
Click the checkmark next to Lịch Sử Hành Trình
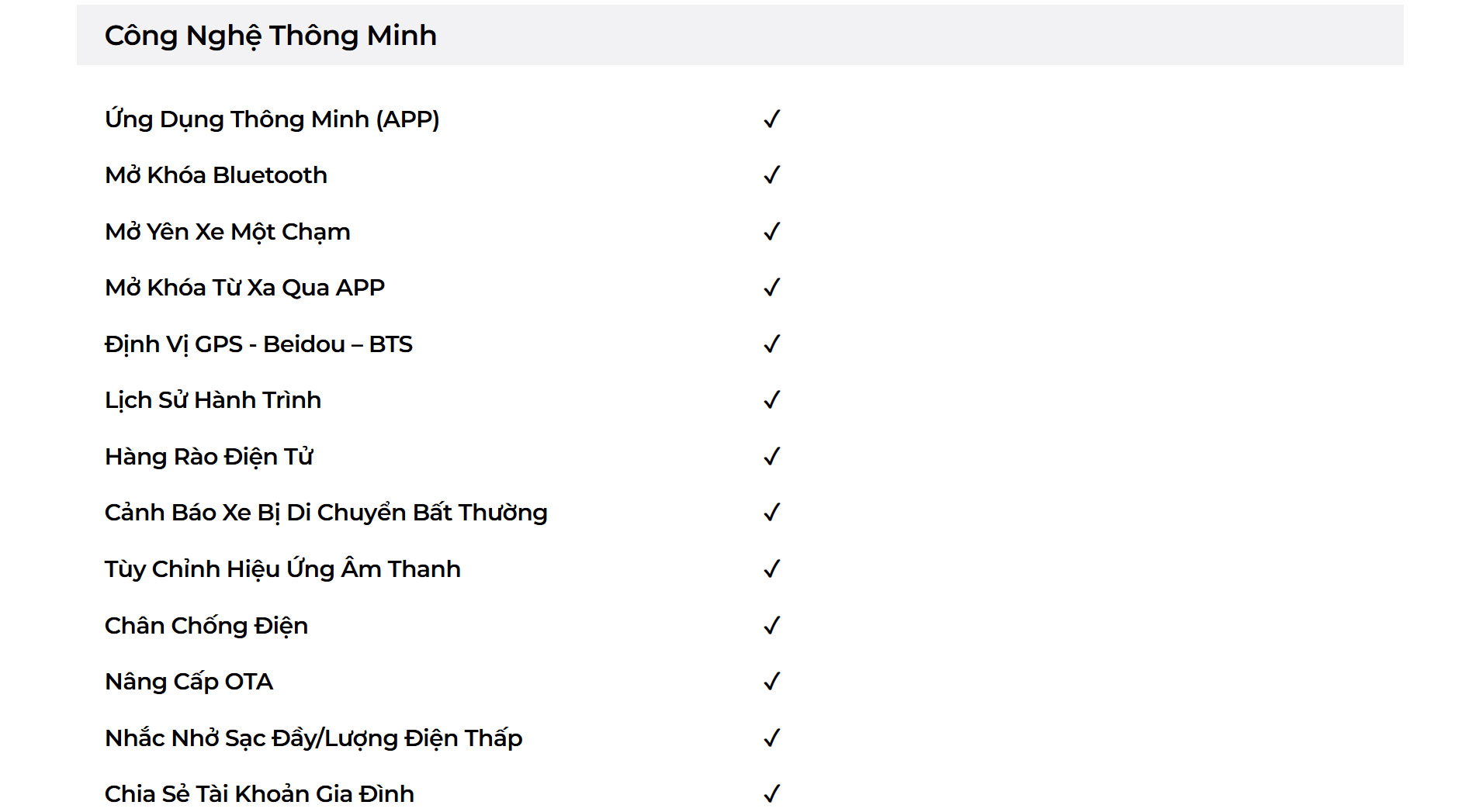771,399
